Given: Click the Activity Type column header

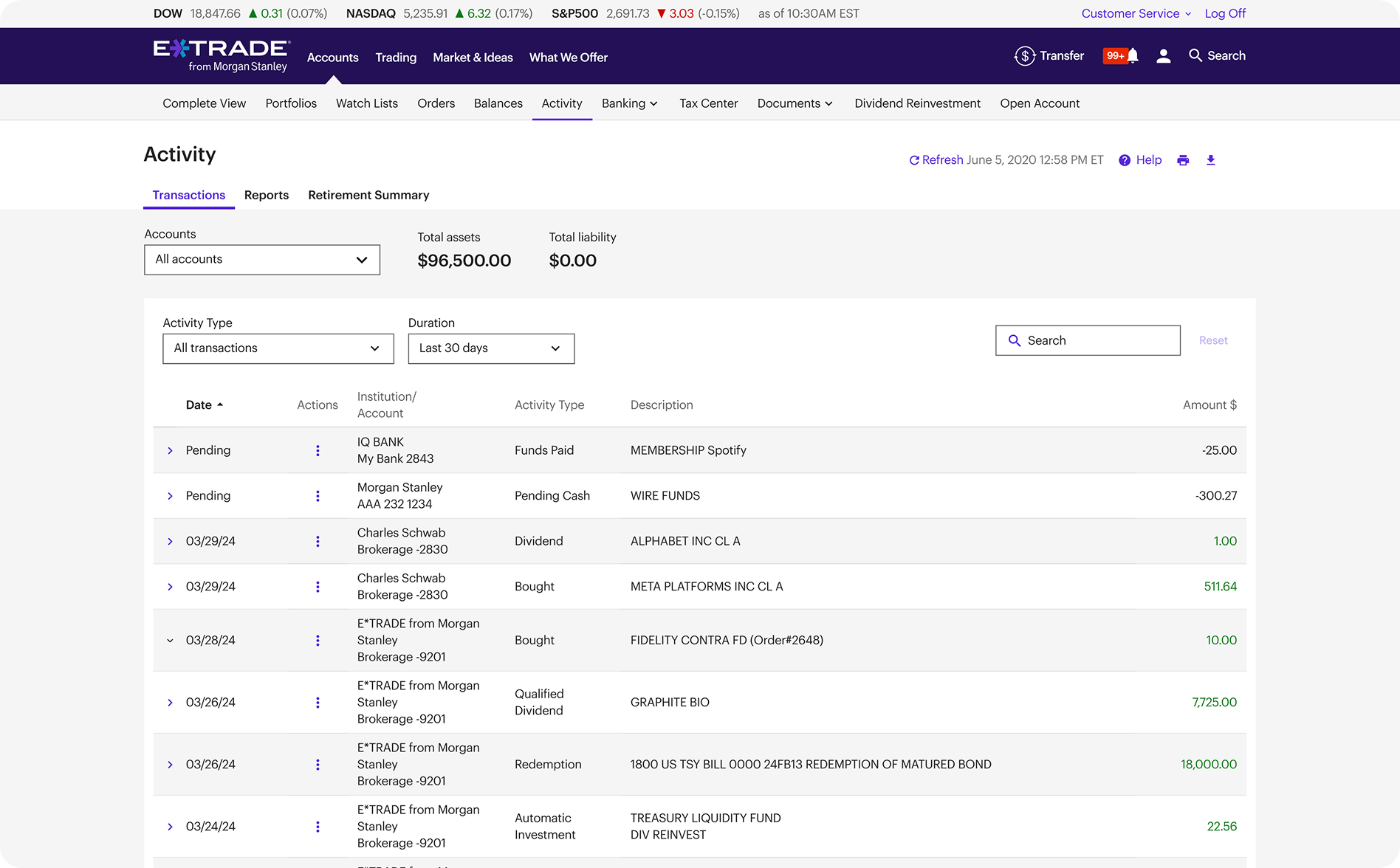Looking at the screenshot, I should 549,404.
